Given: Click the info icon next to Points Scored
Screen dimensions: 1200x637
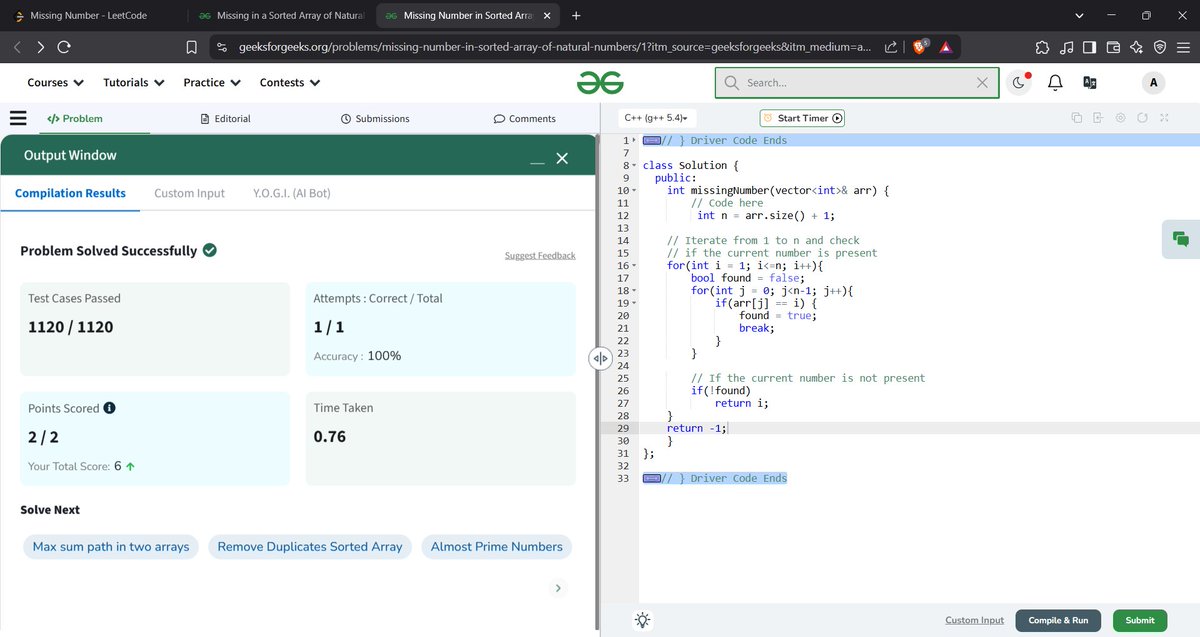Looking at the screenshot, I should point(109,408).
